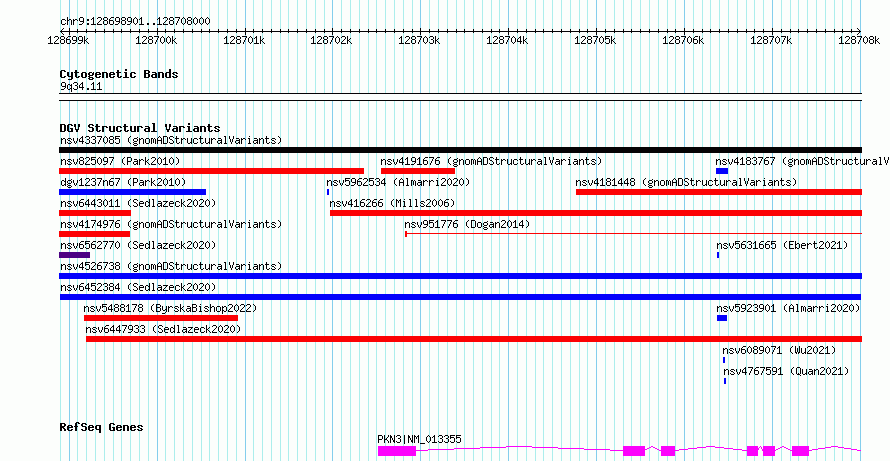The image size is (890, 461).
Task: Select the nsv4183767 variant label
Action: click(803, 161)
